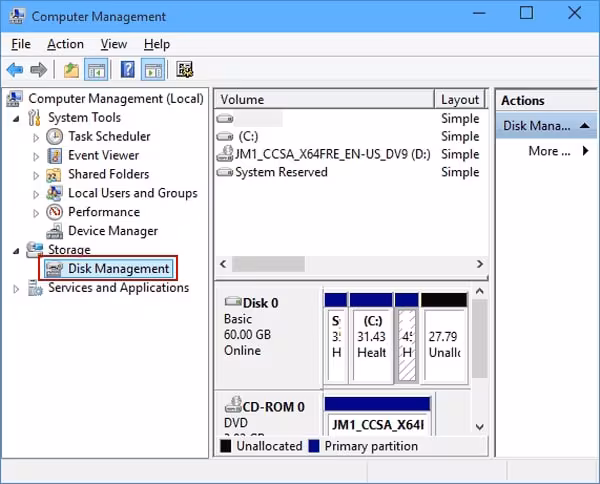The image size is (600, 484).
Task: Click the Back arrow toolbar icon
Action: click(x=15, y=70)
